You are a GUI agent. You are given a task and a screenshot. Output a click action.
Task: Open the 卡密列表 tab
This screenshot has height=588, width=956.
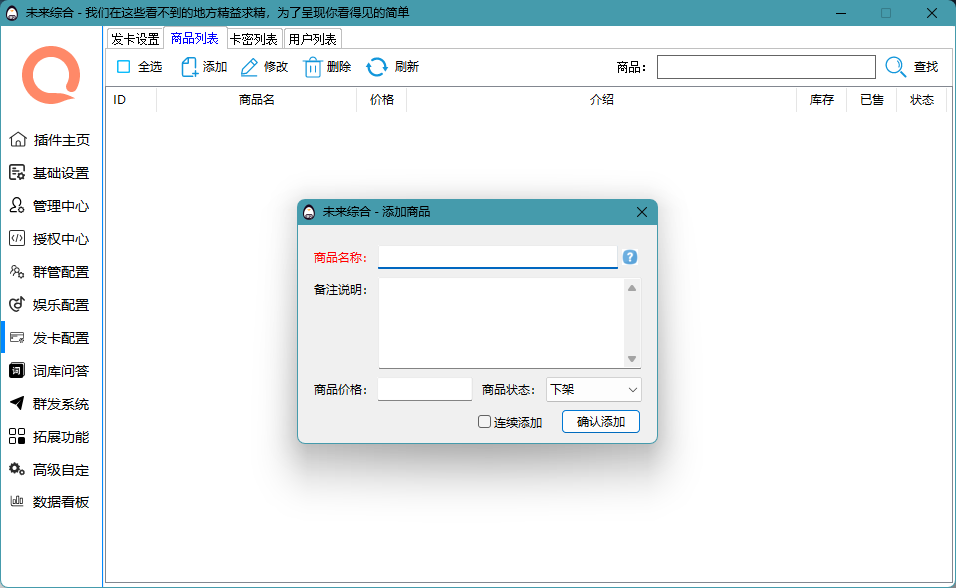tap(255, 37)
